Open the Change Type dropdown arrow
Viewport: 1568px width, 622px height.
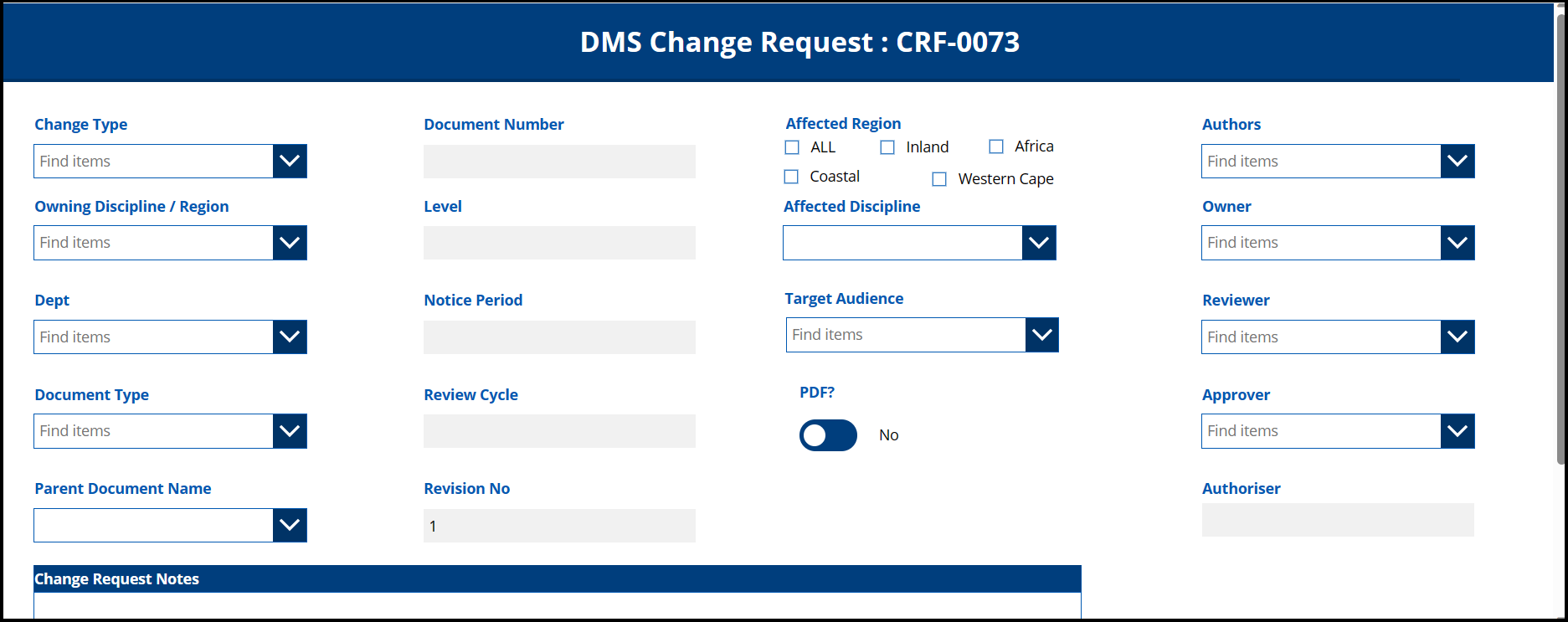(x=290, y=161)
